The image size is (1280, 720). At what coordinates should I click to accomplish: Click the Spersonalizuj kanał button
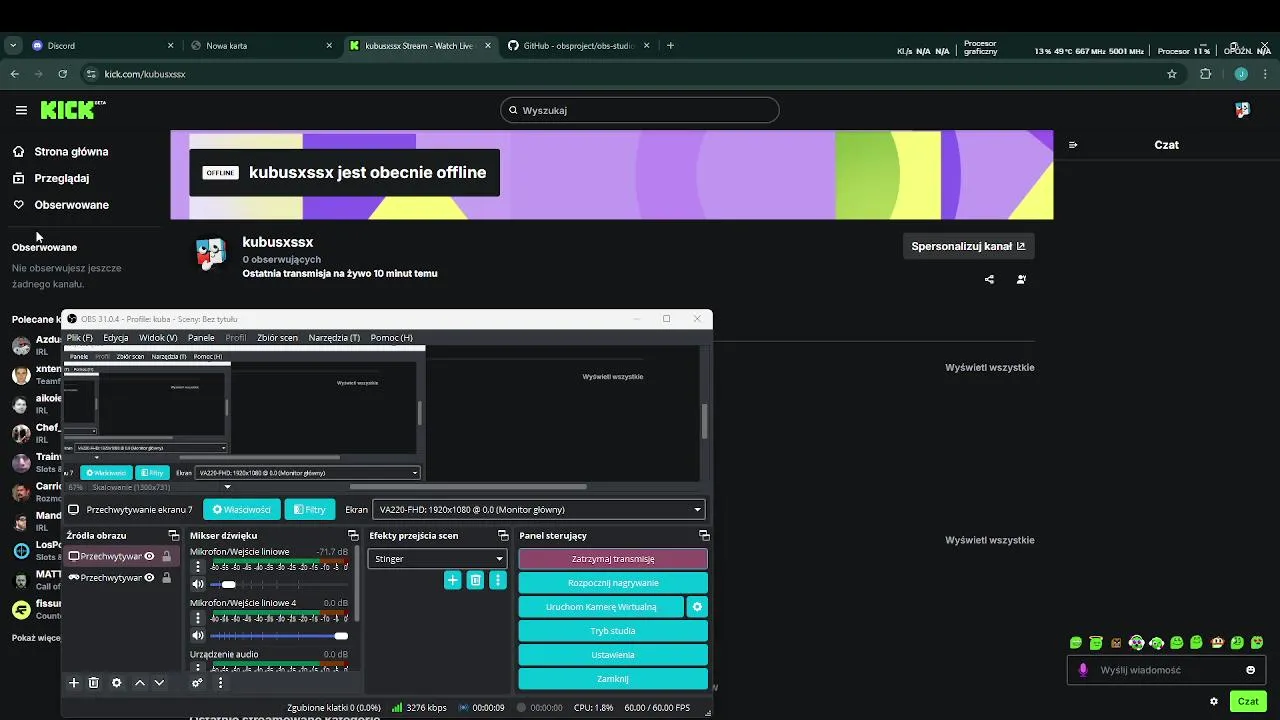968,246
